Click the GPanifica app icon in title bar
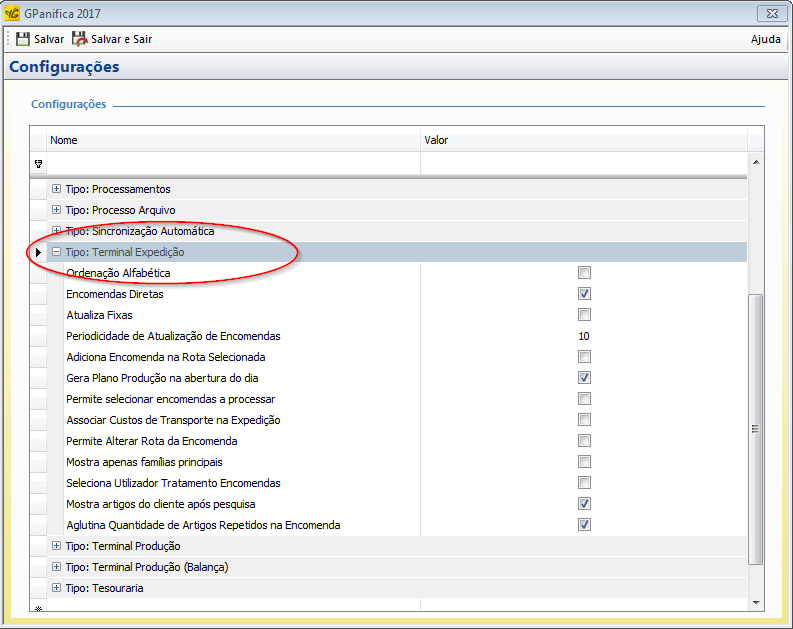 click(x=12, y=14)
